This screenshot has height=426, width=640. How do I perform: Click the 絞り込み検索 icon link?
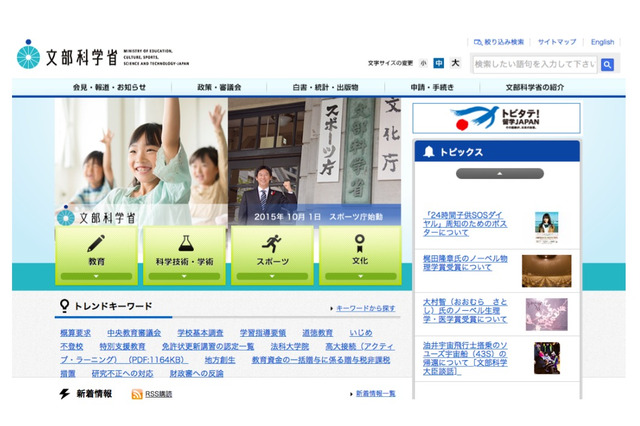point(498,42)
